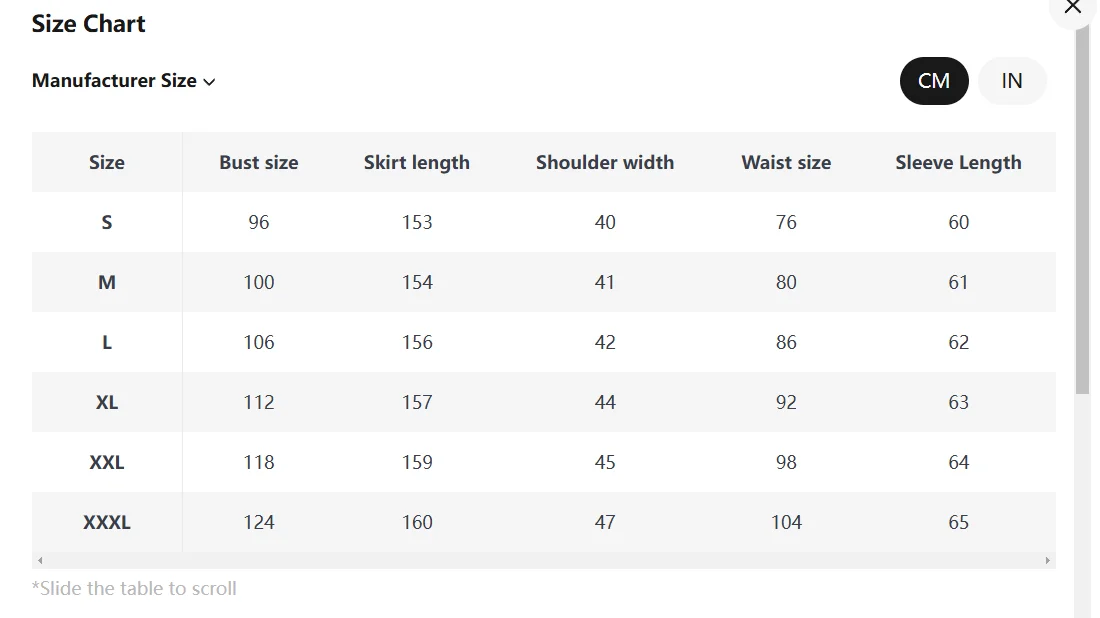Click the XXL bust size value 118
This screenshot has height=618, width=1100.
(x=259, y=462)
